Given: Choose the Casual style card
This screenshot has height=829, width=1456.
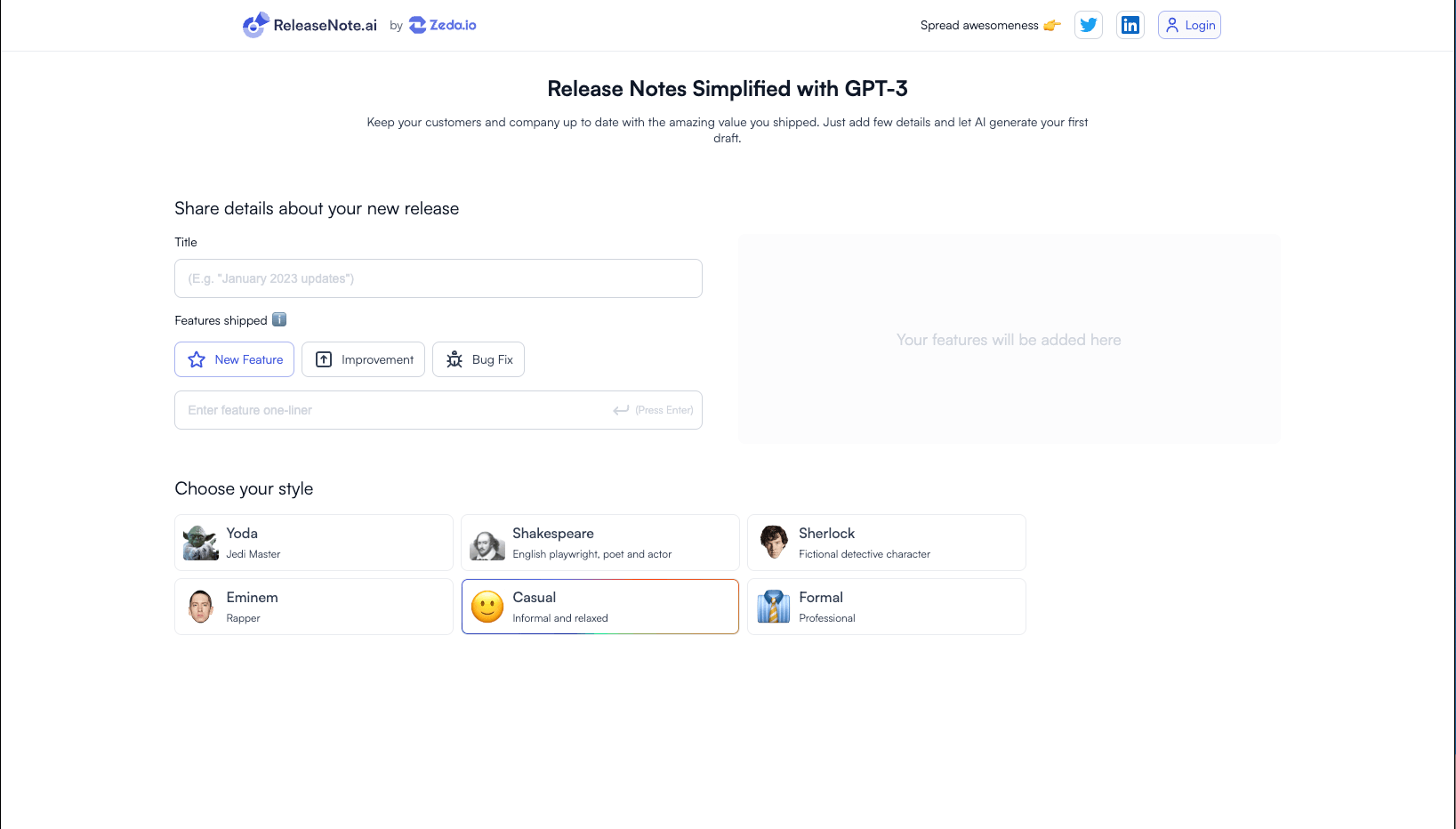Looking at the screenshot, I should click(600, 607).
